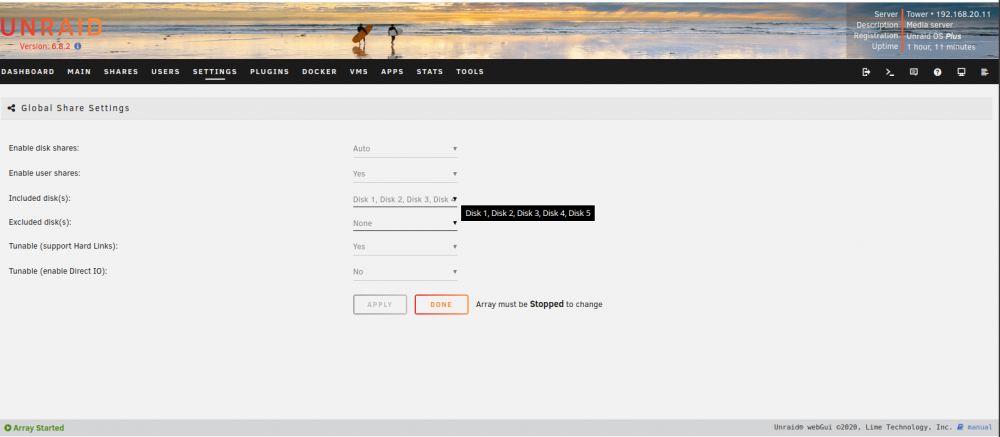The width and height of the screenshot is (1000, 437).
Task: Click the uptime '1 hour, 11 minutes'
Action: [x=941, y=47]
